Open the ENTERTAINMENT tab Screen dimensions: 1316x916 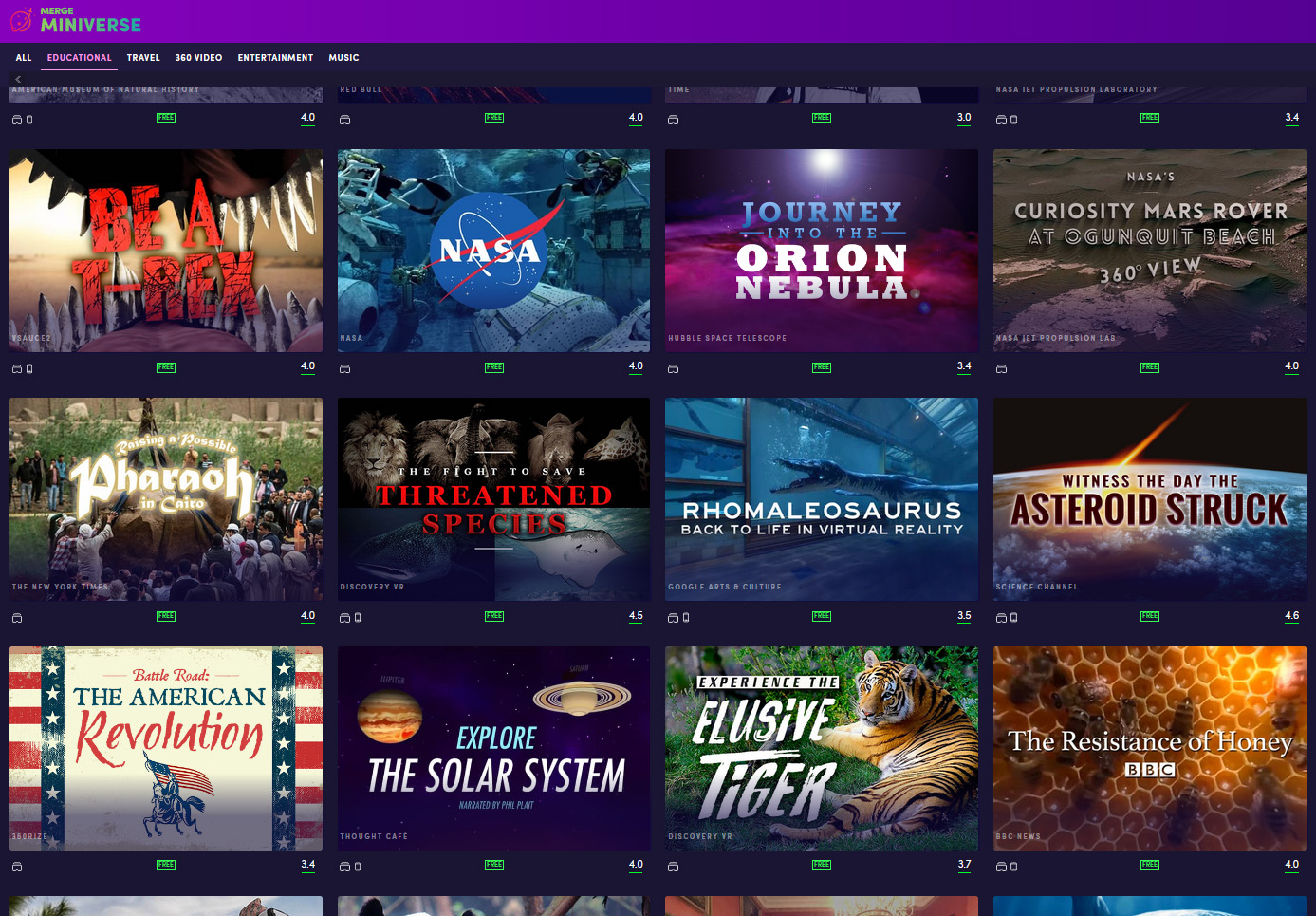275,58
